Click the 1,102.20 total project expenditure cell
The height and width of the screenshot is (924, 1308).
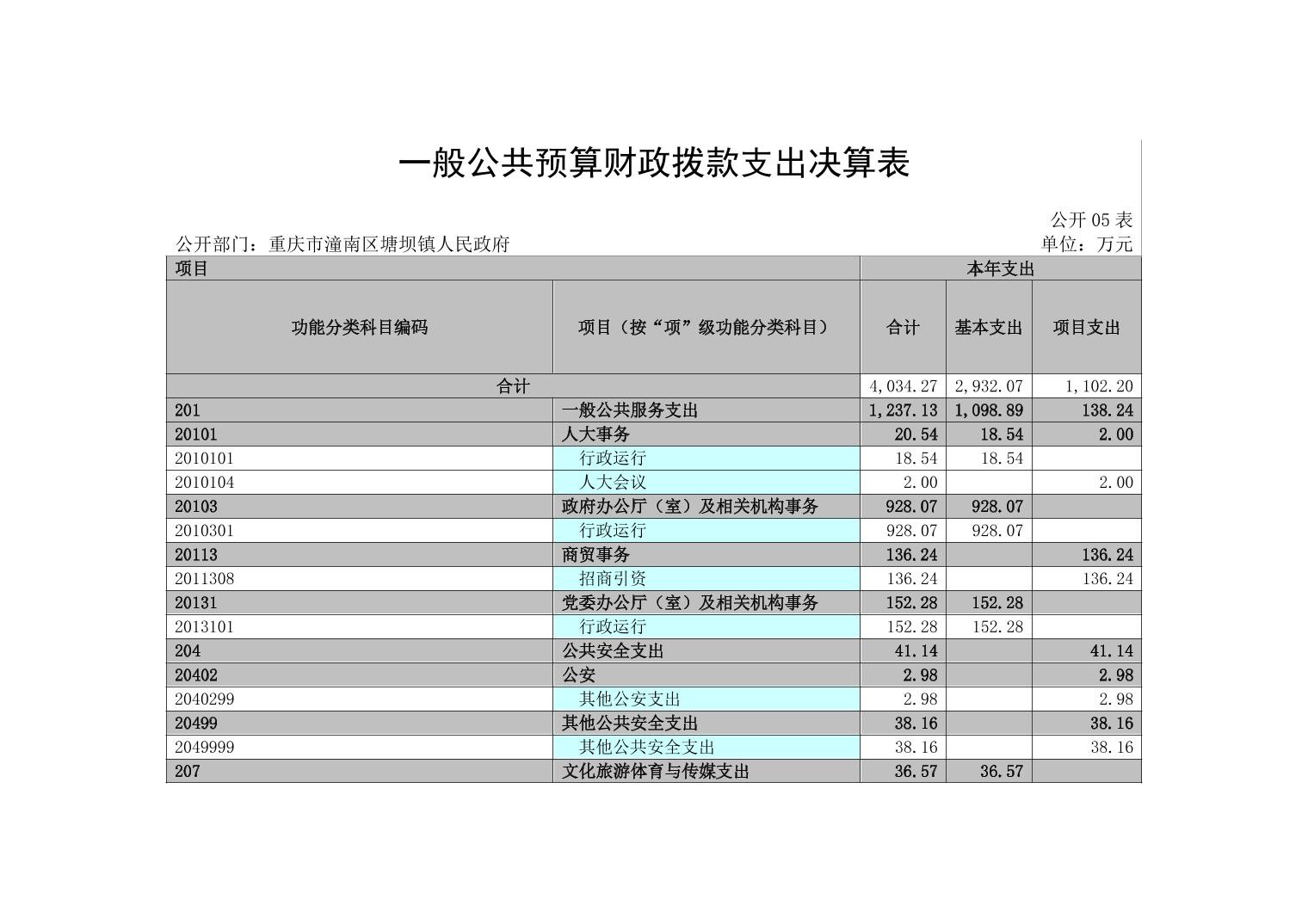tap(1086, 386)
